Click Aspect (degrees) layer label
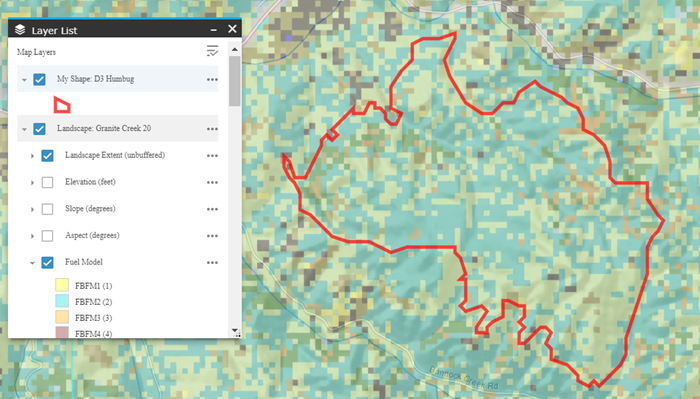Viewport: 700px width, 399px height. click(x=92, y=236)
